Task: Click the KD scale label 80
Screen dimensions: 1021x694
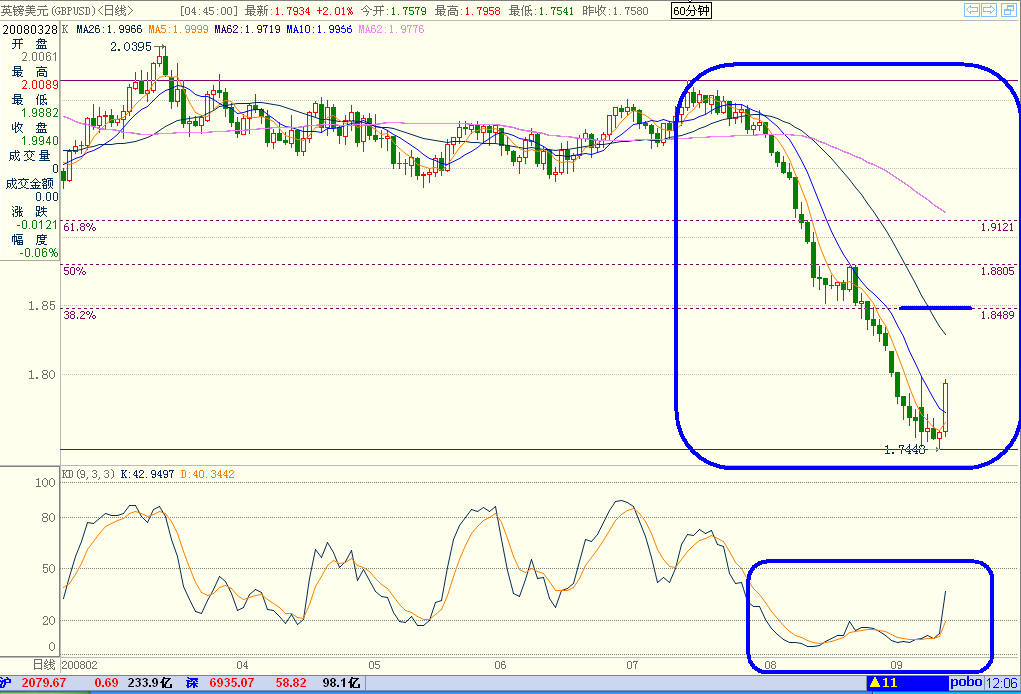Action: (48, 518)
